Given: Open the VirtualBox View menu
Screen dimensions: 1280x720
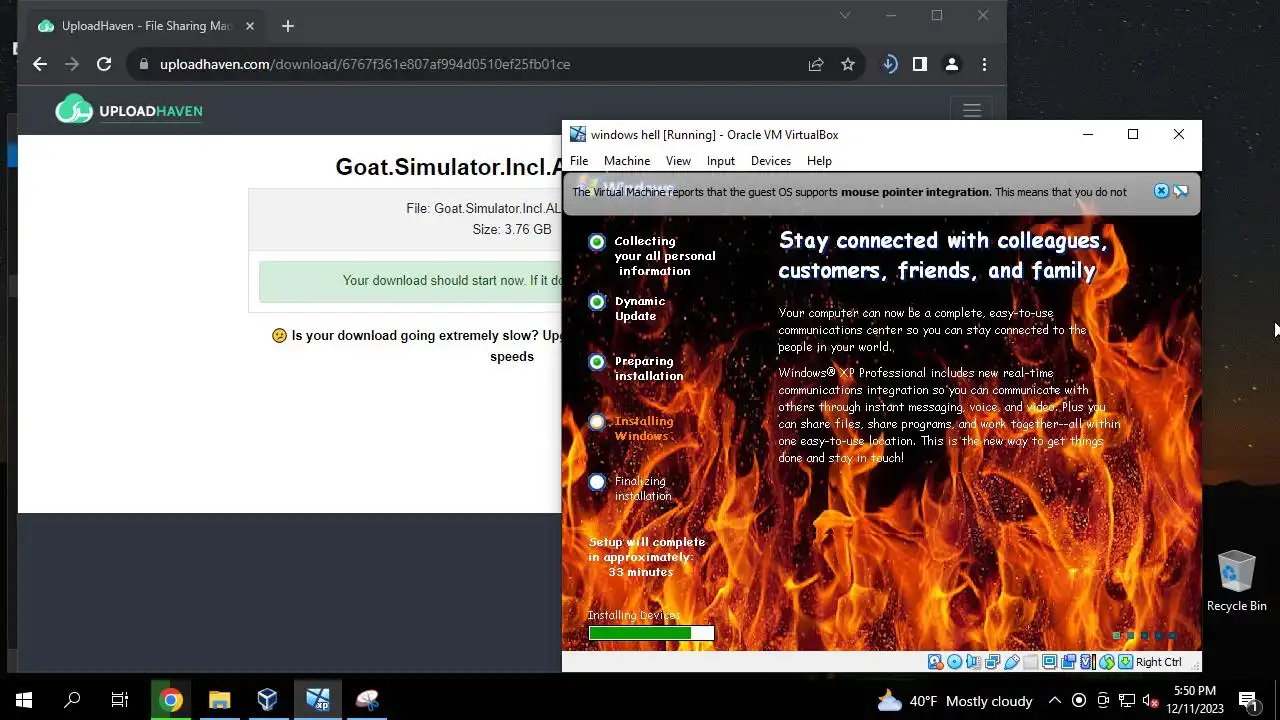Looking at the screenshot, I should pyautogui.click(x=678, y=161).
